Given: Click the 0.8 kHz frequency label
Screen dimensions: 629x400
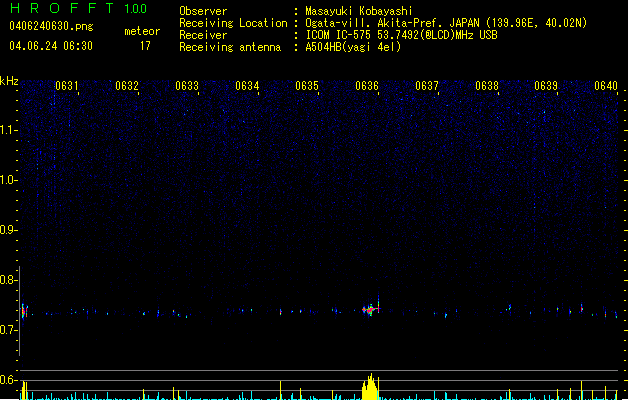Looking at the screenshot, I should pyautogui.click(x=8, y=280).
